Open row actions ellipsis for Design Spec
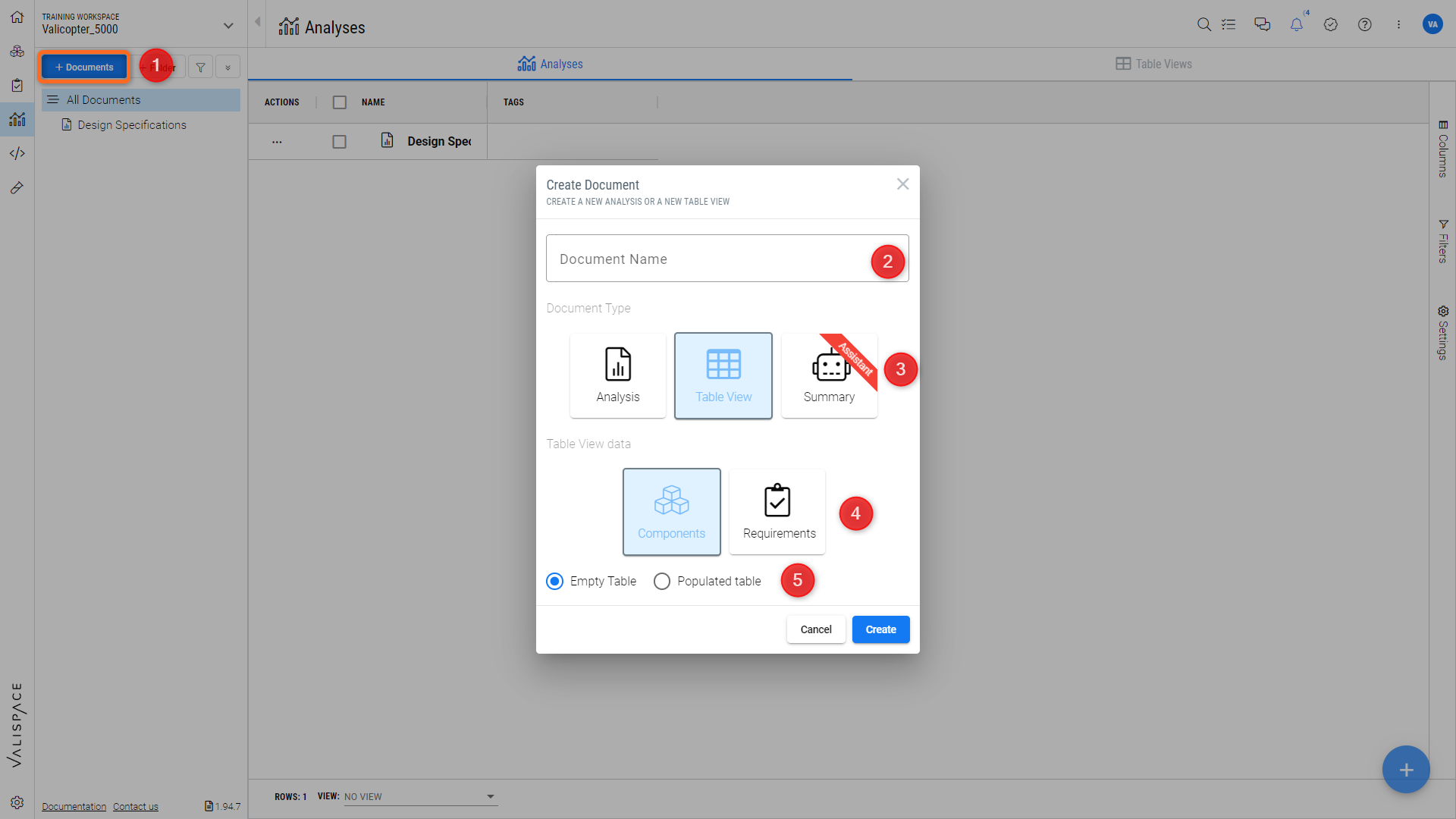Screen dimensions: 1456x819 tap(277, 142)
